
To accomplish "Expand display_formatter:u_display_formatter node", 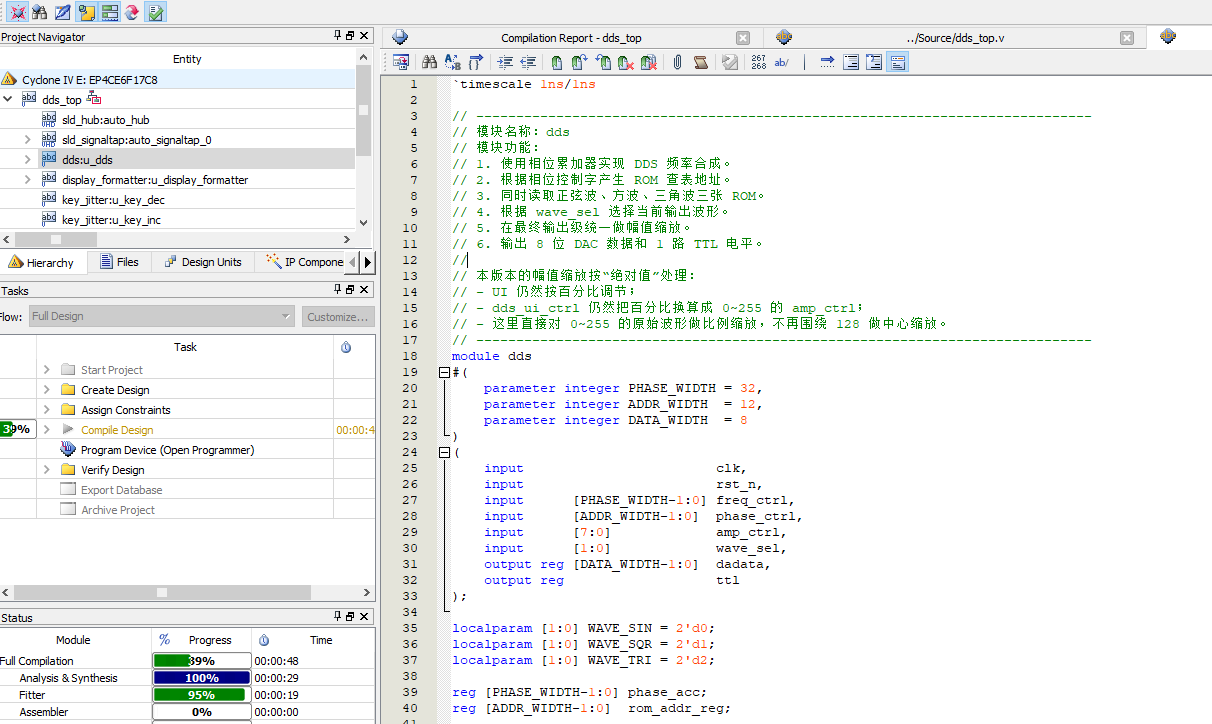I will point(28,179).
